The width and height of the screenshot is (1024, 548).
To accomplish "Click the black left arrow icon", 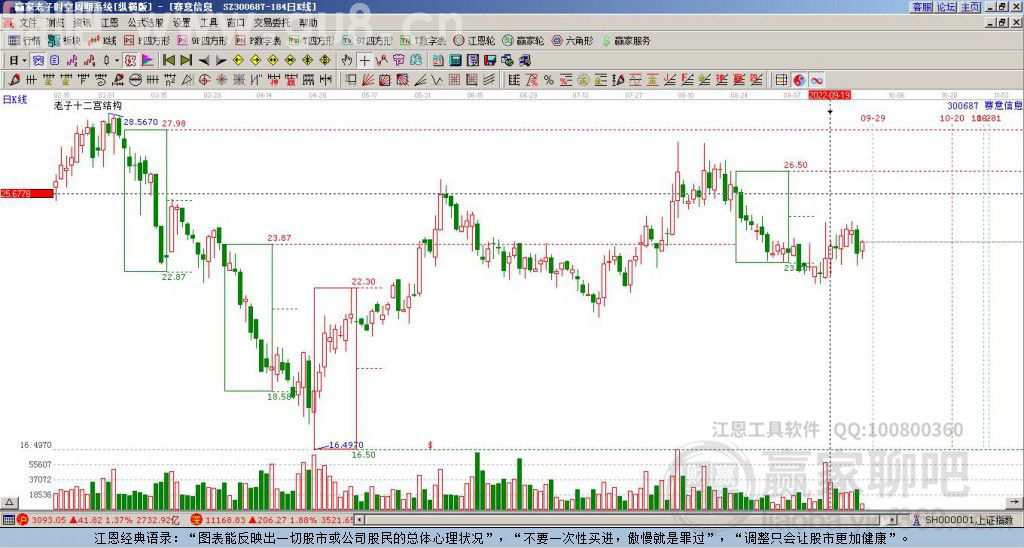I will coord(204,61).
